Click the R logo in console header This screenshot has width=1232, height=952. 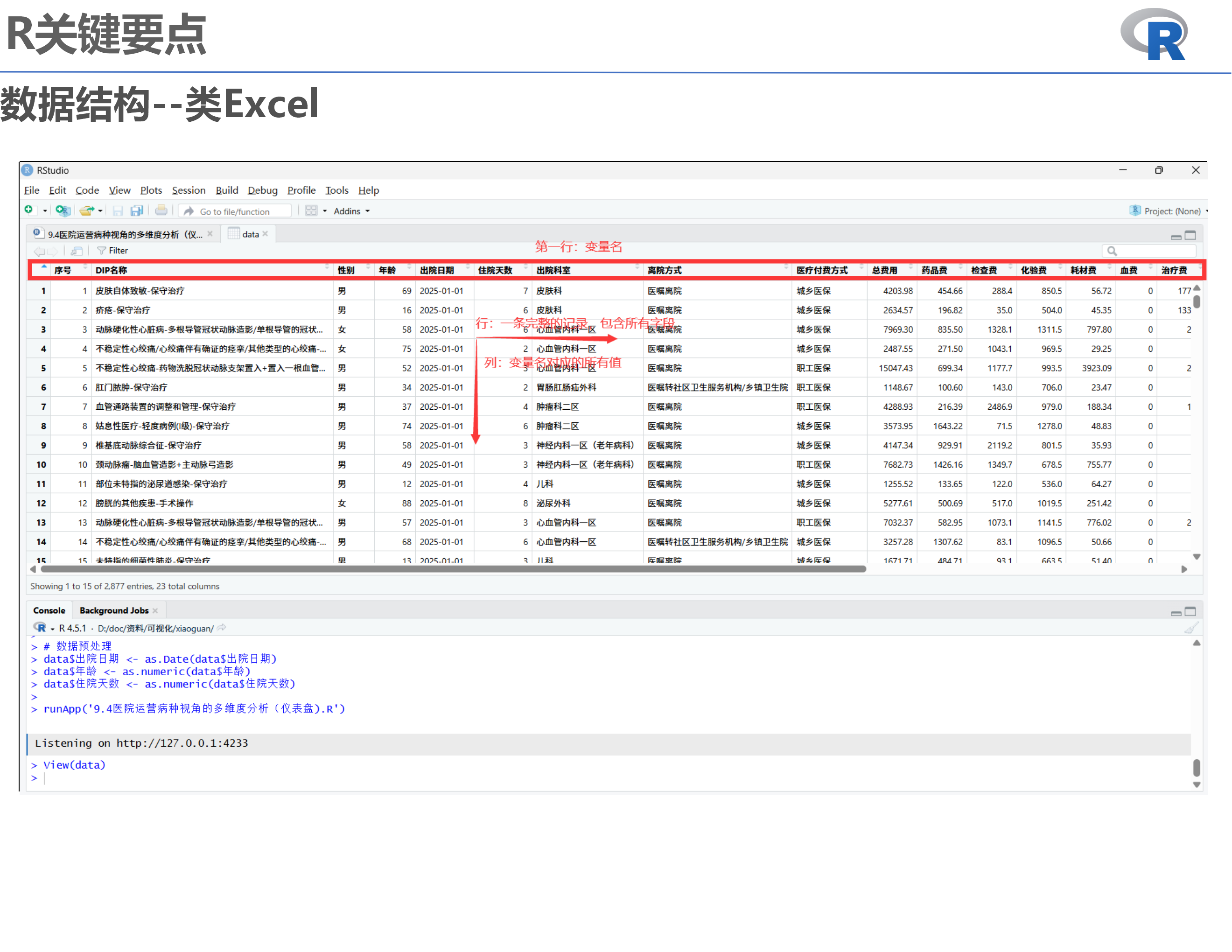click(x=40, y=627)
